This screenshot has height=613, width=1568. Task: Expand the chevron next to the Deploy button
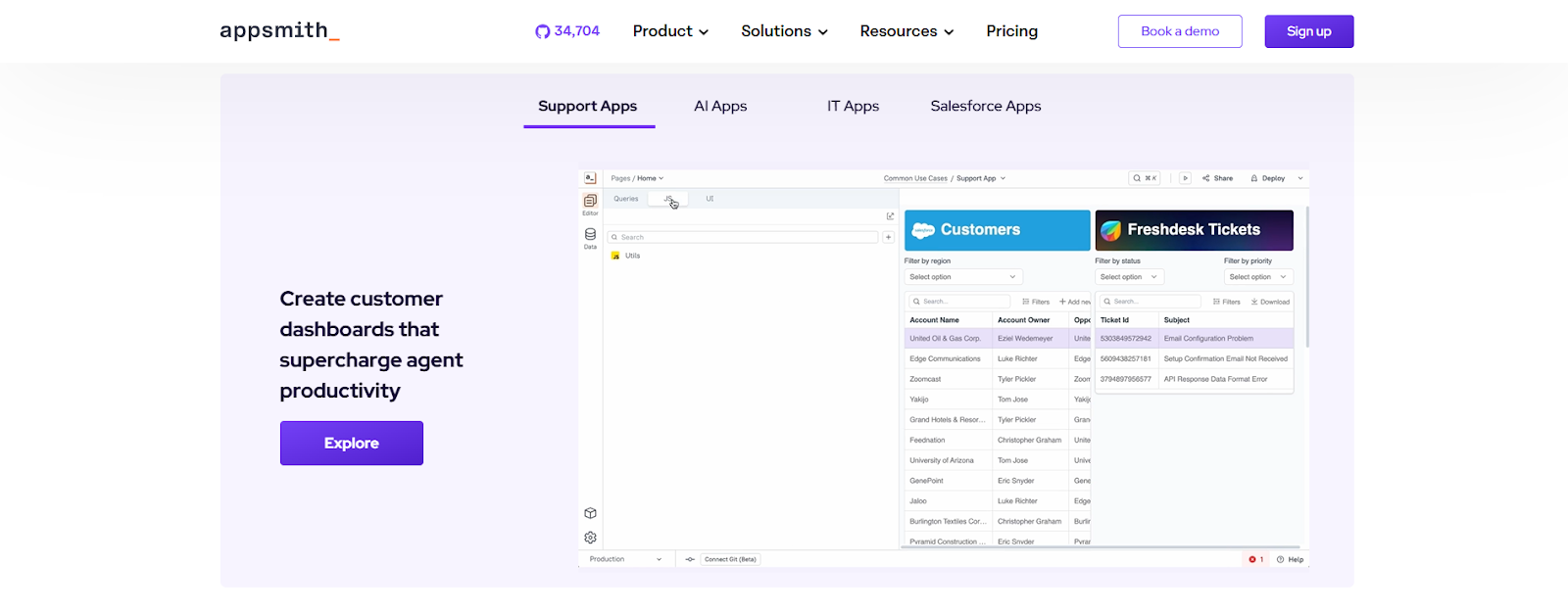tap(1300, 178)
